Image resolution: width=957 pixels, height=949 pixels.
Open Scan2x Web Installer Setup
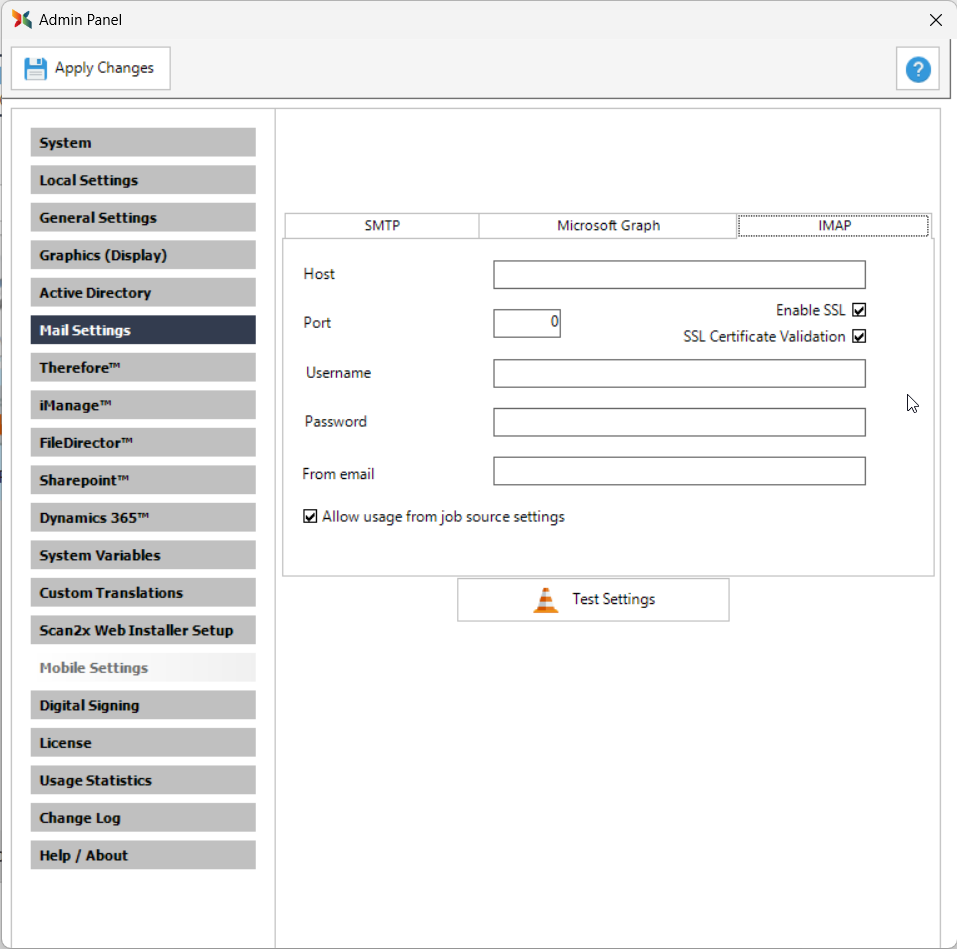143,631
